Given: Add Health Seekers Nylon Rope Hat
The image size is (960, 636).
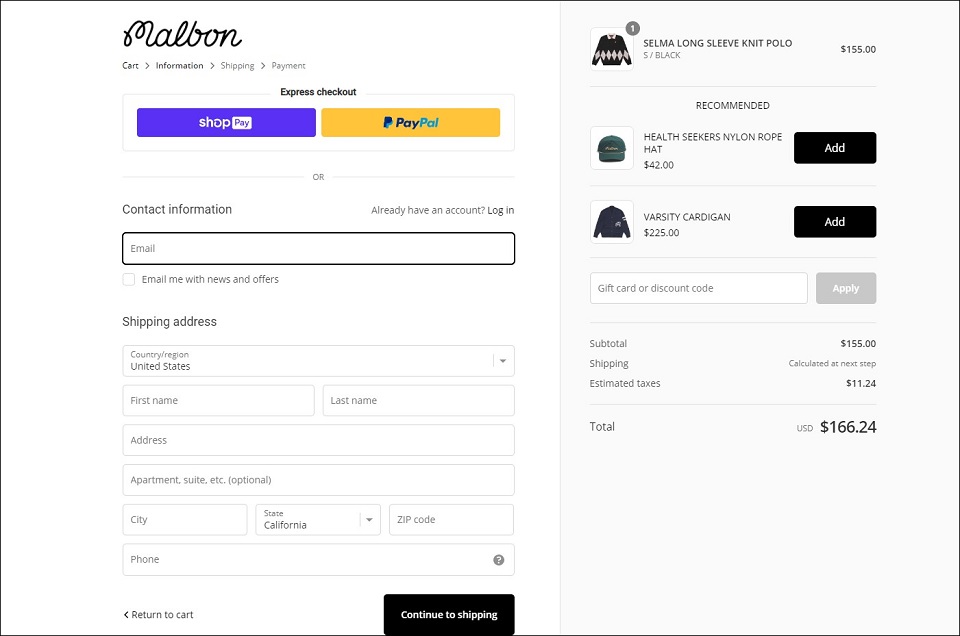Looking at the screenshot, I should click(x=834, y=148).
